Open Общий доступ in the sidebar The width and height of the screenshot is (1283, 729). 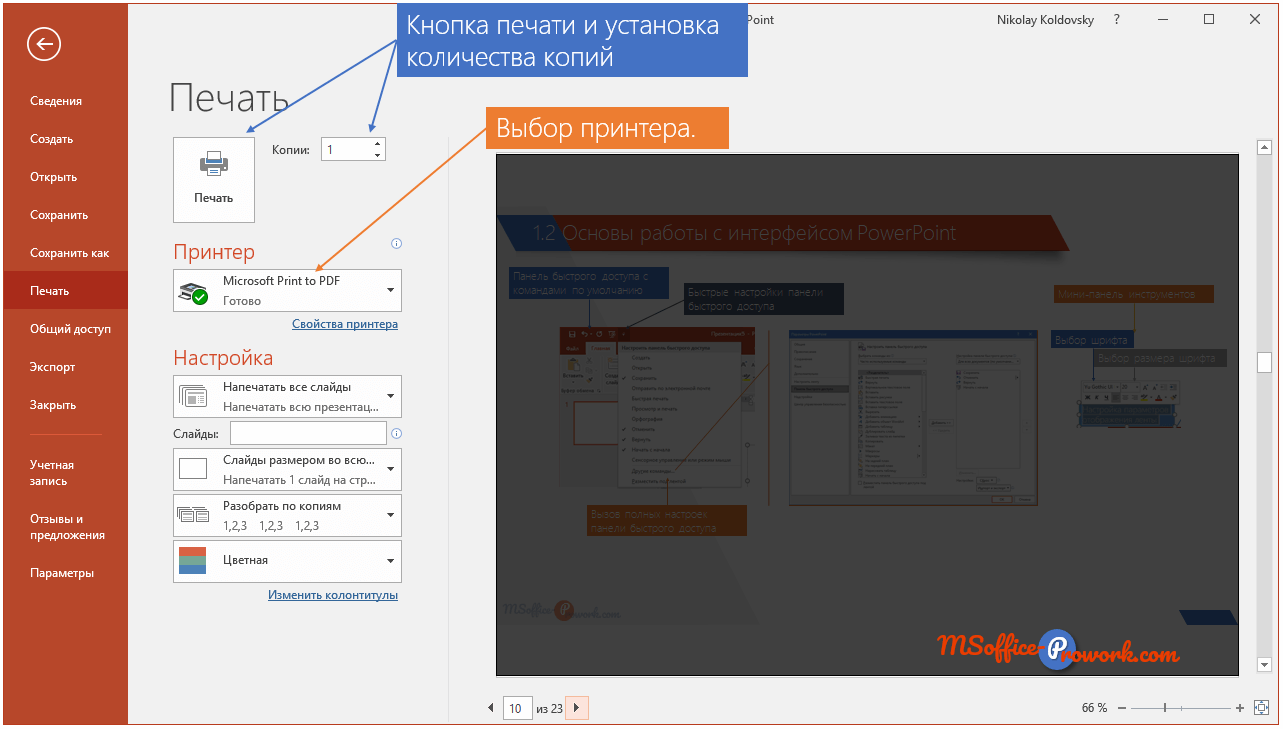(x=64, y=329)
